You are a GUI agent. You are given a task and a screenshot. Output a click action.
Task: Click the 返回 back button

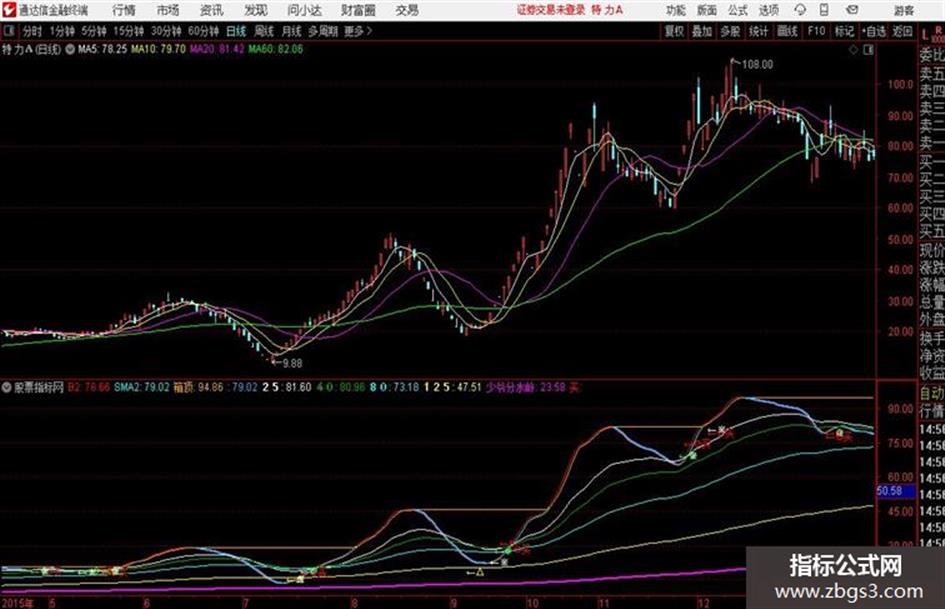(902, 31)
